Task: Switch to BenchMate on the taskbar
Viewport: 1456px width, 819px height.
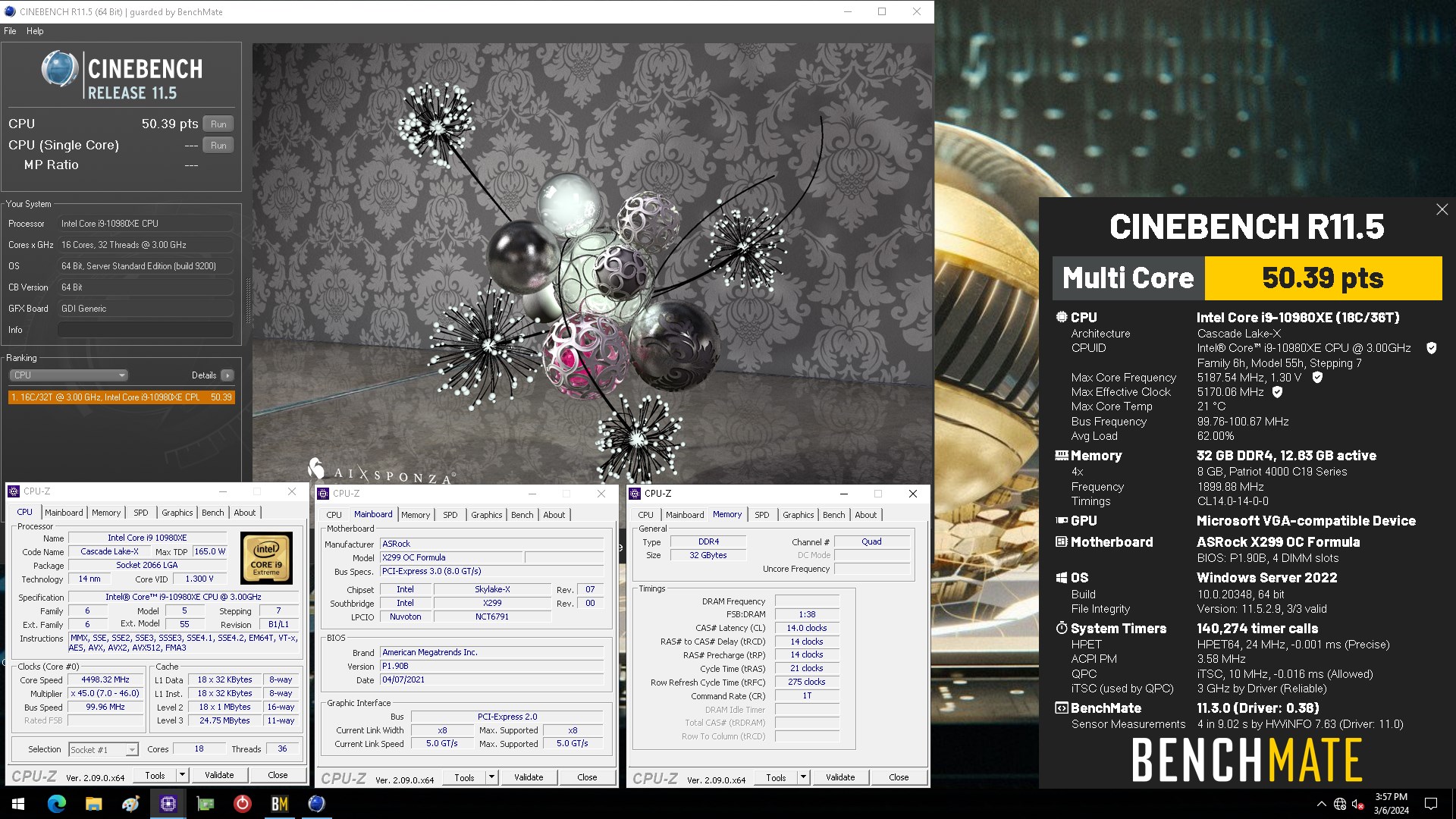Action: pos(279,804)
